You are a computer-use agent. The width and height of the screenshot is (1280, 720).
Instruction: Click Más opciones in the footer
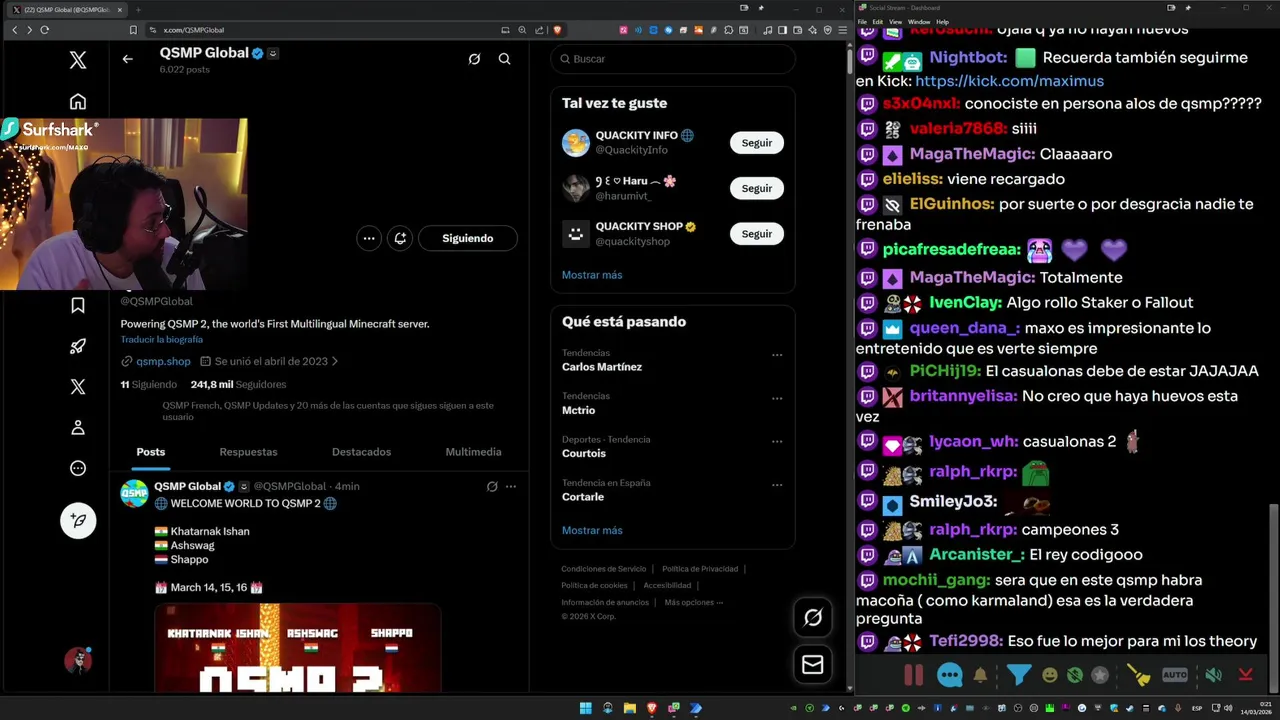click(693, 603)
